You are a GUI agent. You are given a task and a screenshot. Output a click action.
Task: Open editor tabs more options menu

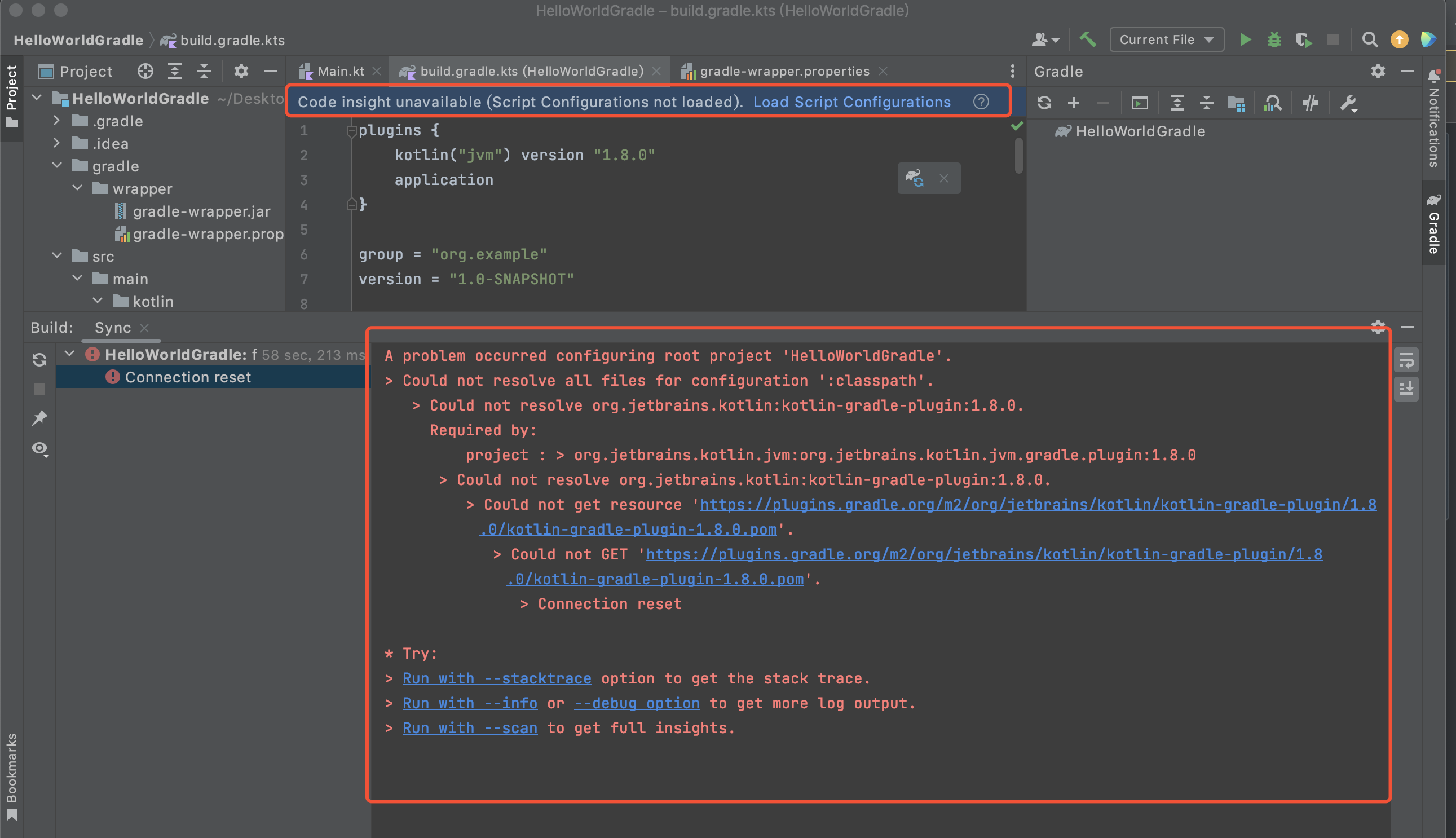click(x=1012, y=72)
